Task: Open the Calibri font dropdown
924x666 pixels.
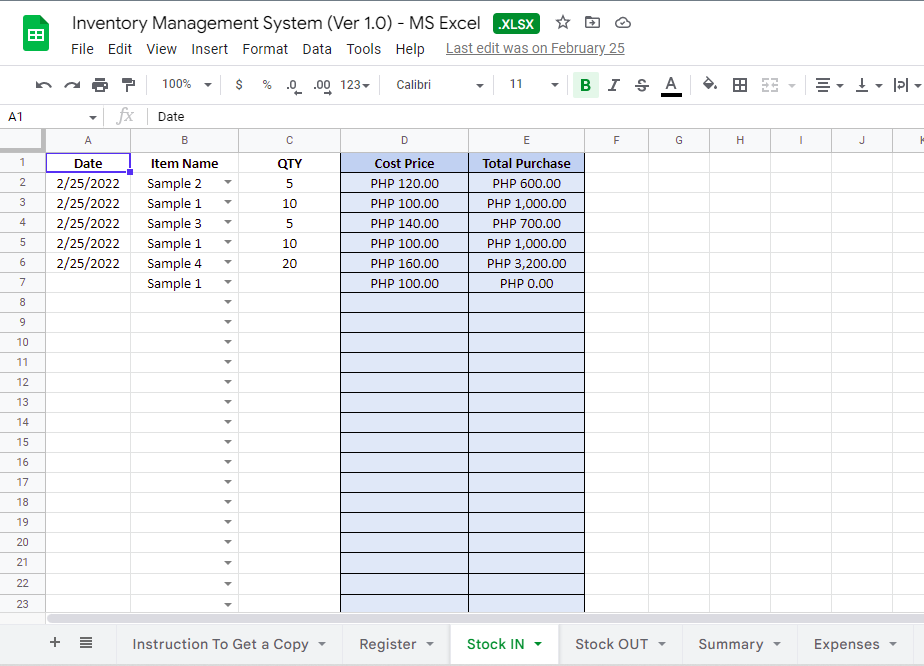Action: (440, 85)
